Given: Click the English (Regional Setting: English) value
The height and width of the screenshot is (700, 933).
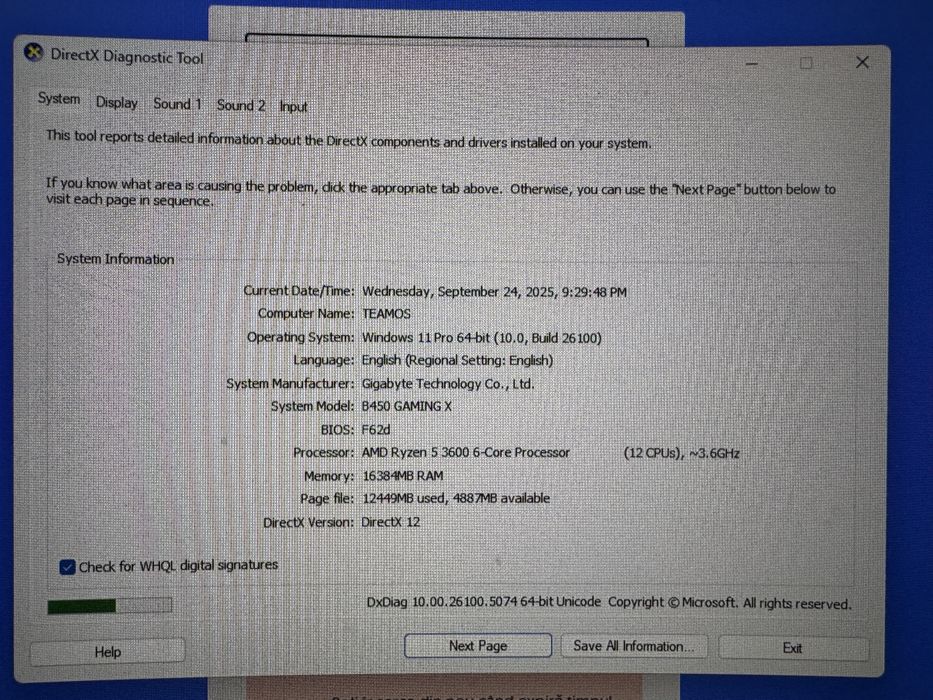Looking at the screenshot, I should (x=457, y=361).
